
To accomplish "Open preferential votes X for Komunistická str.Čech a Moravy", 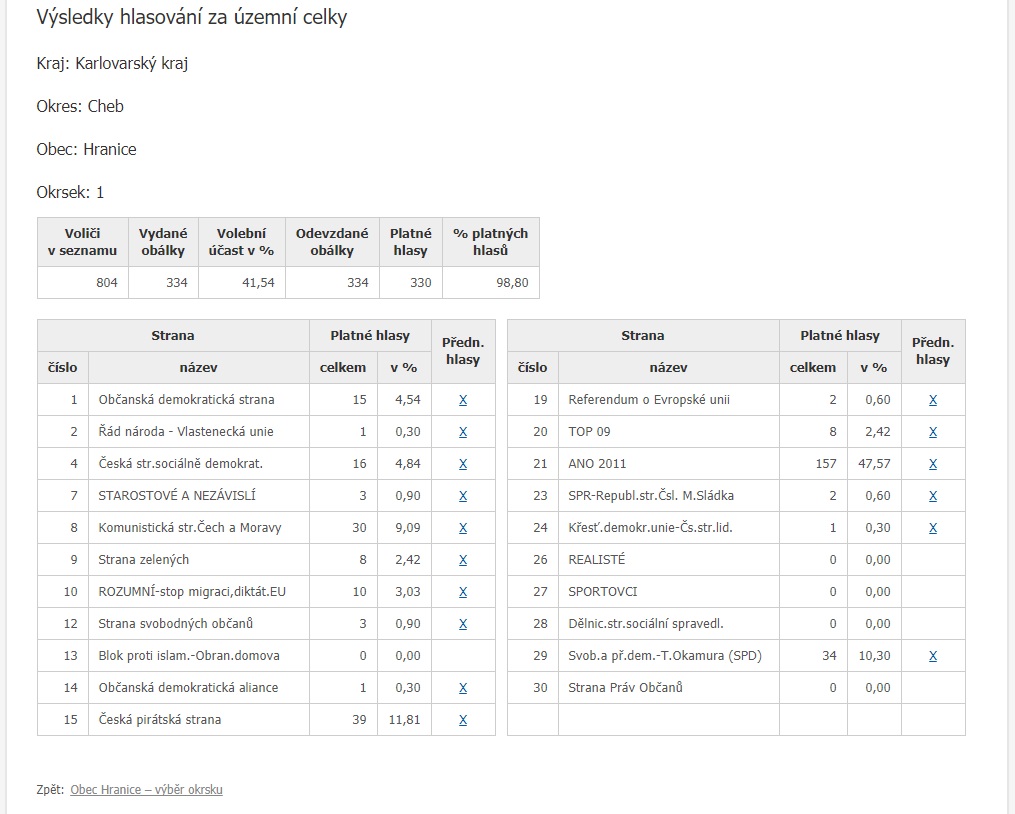I will (463, 528).
